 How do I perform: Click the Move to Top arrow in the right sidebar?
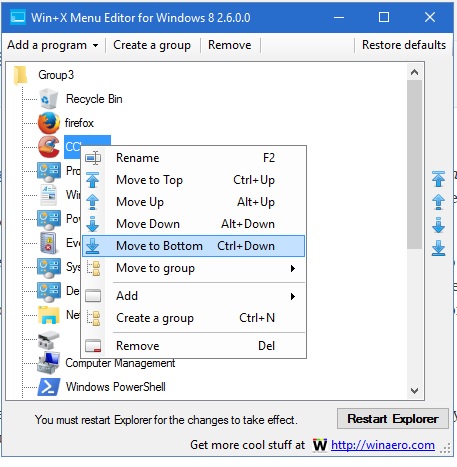coord(438,179)
